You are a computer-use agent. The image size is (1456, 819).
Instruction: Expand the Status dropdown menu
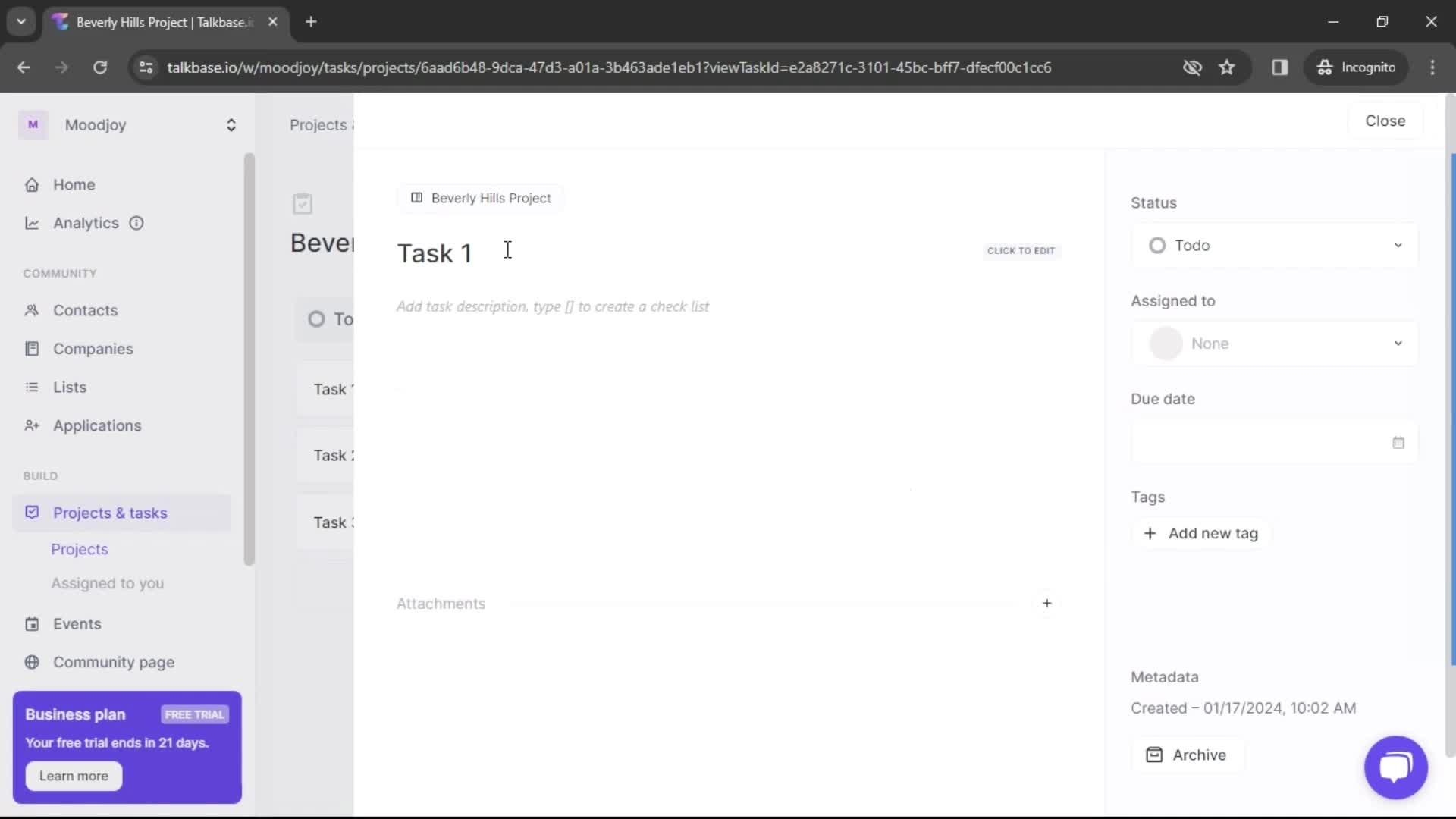(1276, 245)
